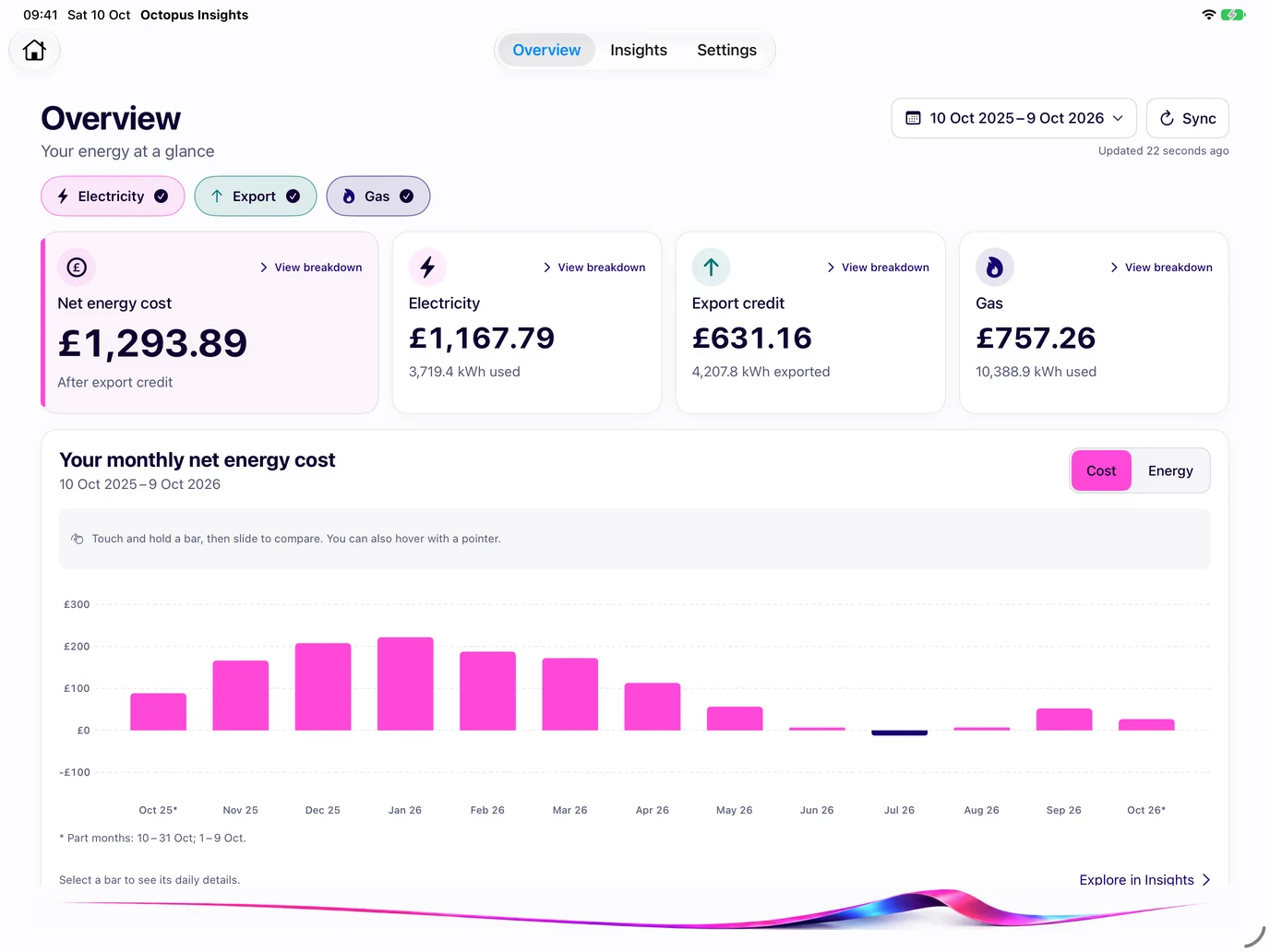Follow the Explore in Insights link
1270x952 pixels.
(x=1144, y=879)
